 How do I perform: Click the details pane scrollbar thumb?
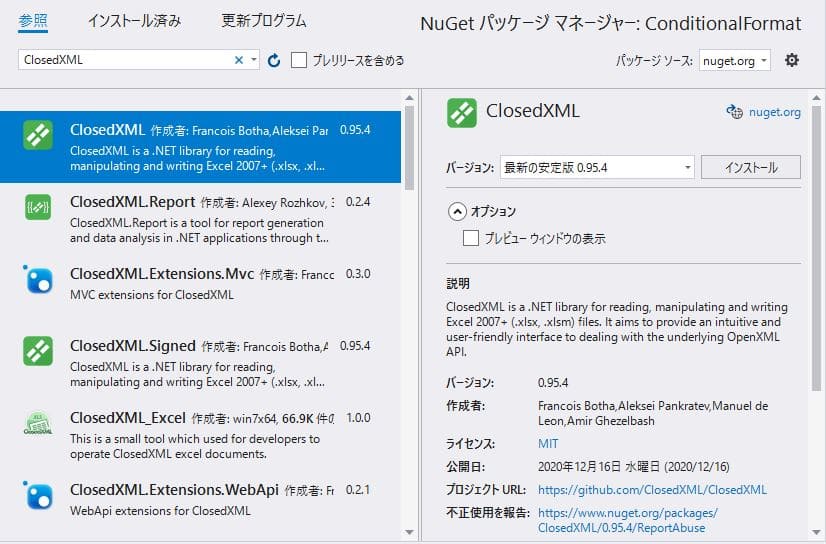click(817, 249)
